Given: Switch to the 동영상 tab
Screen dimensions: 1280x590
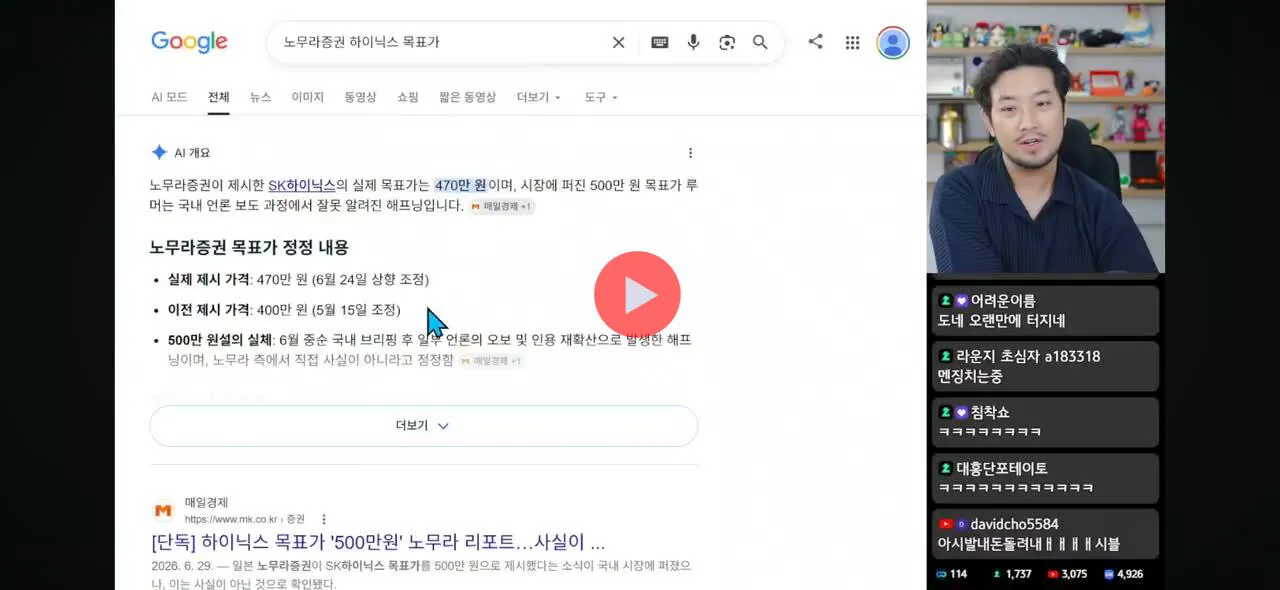Looking at the screenshot, I should click(360, 97).
